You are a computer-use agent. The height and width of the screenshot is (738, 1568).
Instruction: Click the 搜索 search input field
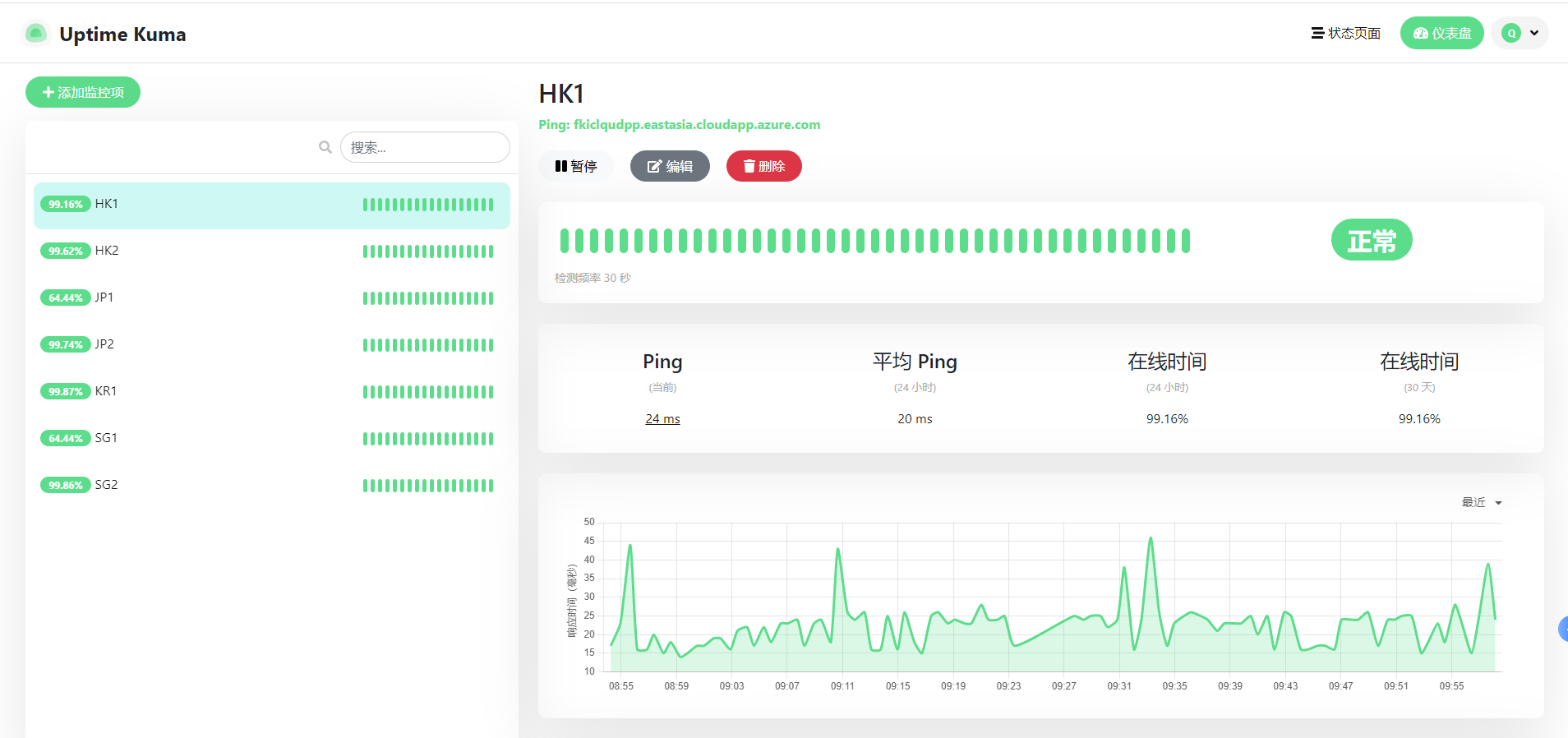[x=425, y=147]
